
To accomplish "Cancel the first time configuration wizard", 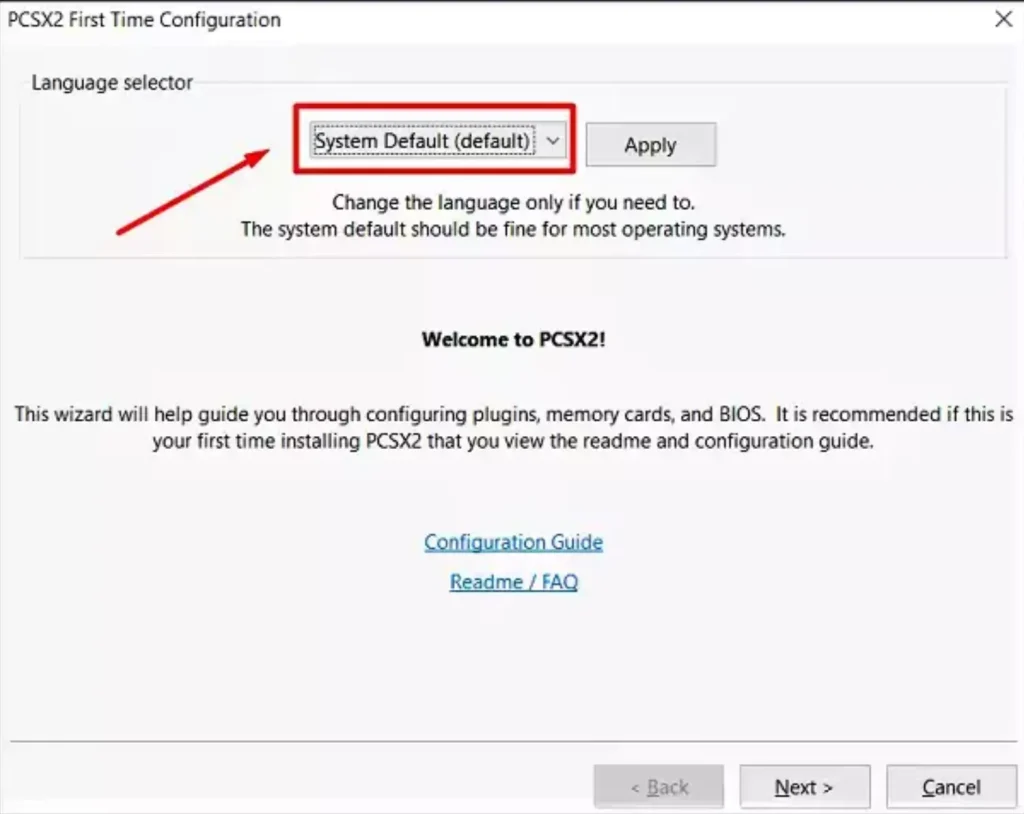I will (x=951, y=787).
